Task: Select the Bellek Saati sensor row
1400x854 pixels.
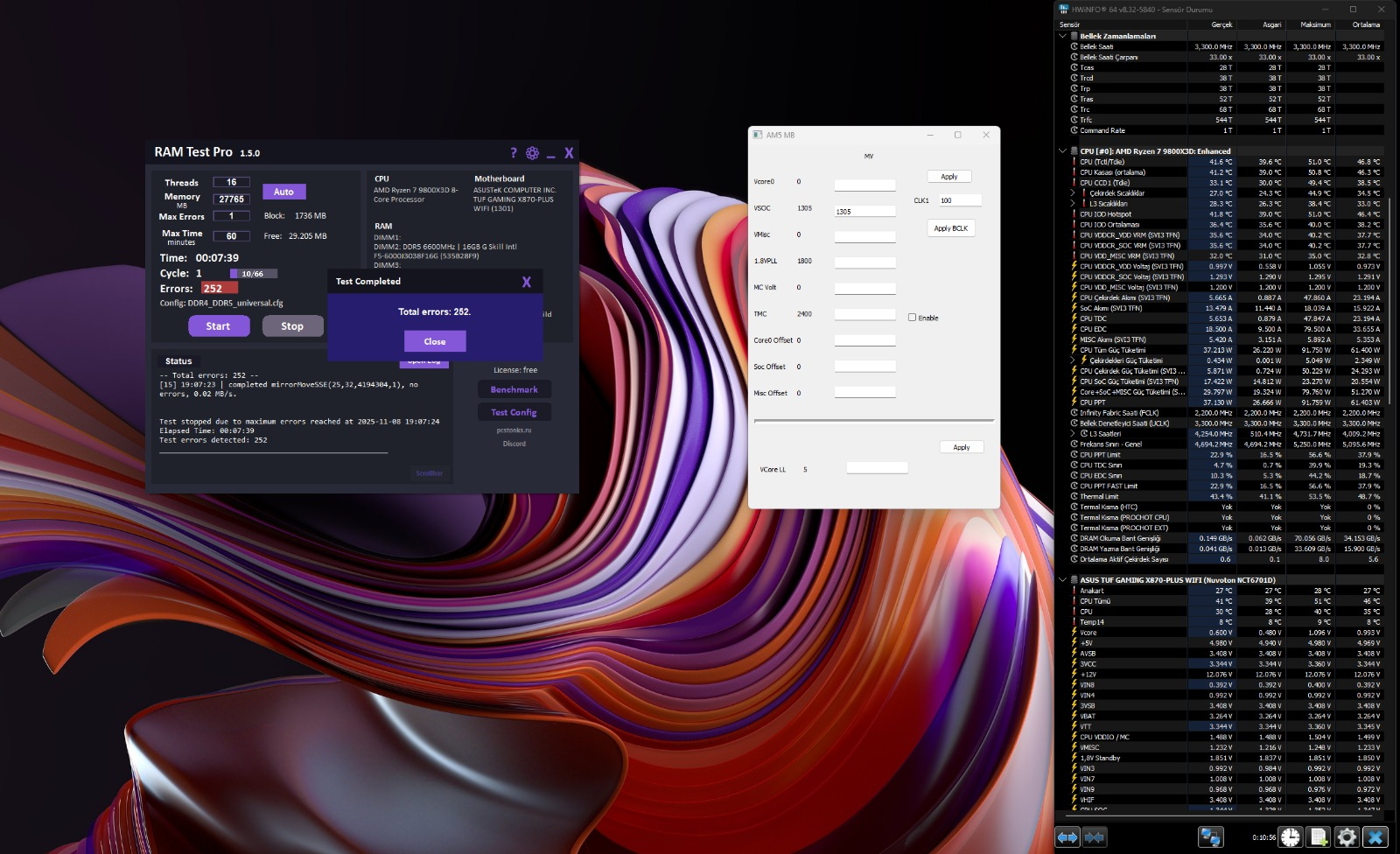Action: point(1226,46)
